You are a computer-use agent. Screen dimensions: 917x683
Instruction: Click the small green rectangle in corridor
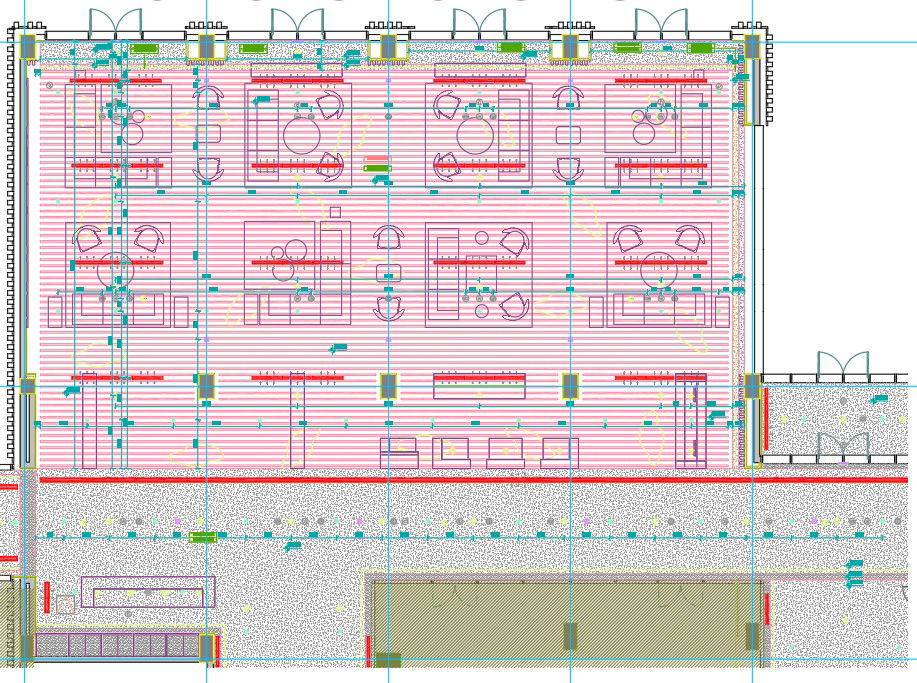[x=203, y=537]
